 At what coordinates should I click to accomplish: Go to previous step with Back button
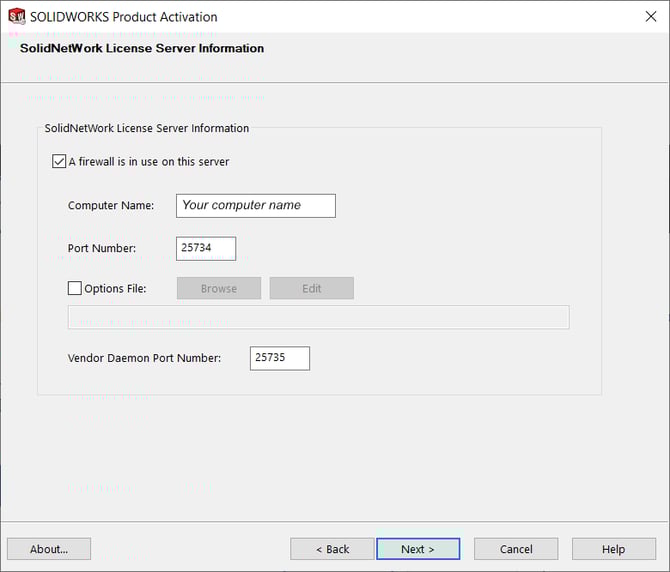click(x=332, y=549)
